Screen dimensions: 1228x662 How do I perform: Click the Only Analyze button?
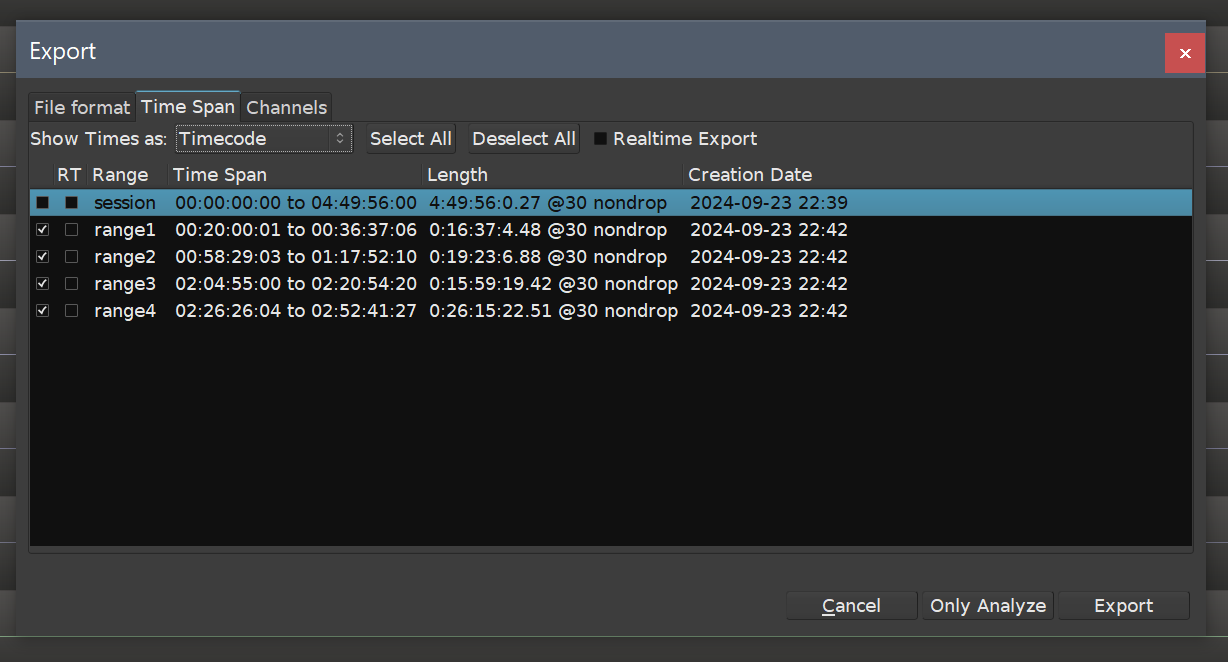[x=987, y=606]
